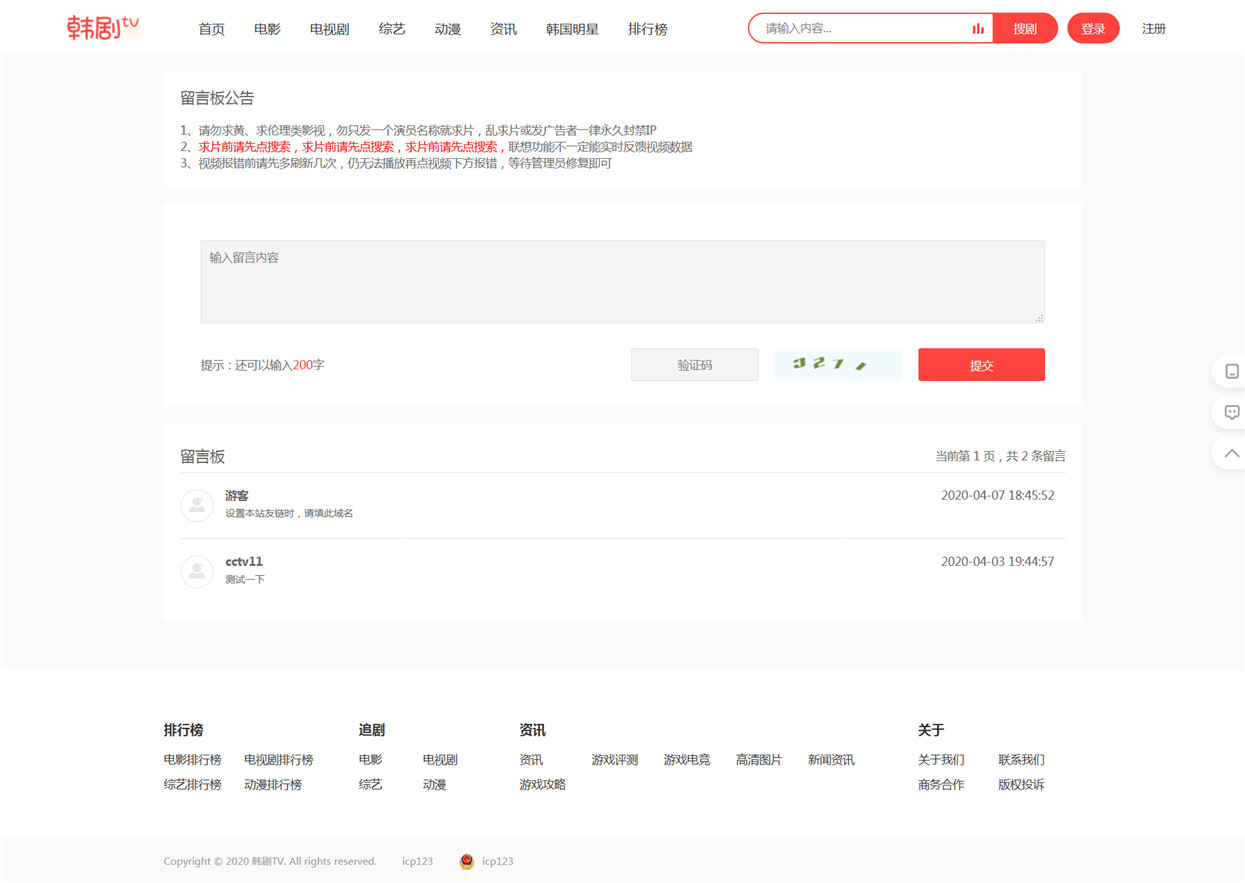This screenshot has width=1245, height=883.
Task: Click timestamp 2020-04-03 19:44:57
Action: 998,562
